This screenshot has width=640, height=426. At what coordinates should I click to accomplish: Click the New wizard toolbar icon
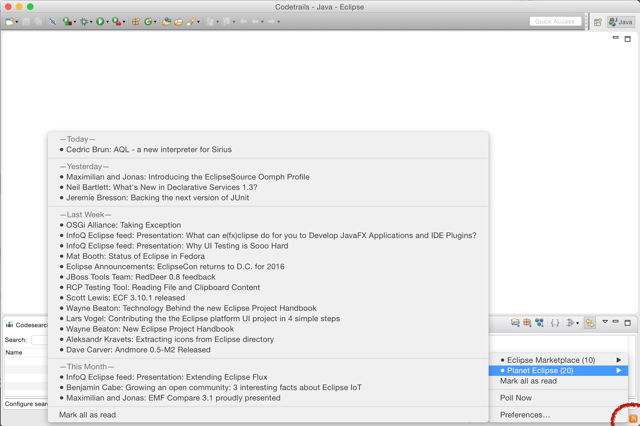tap(9, 22)
